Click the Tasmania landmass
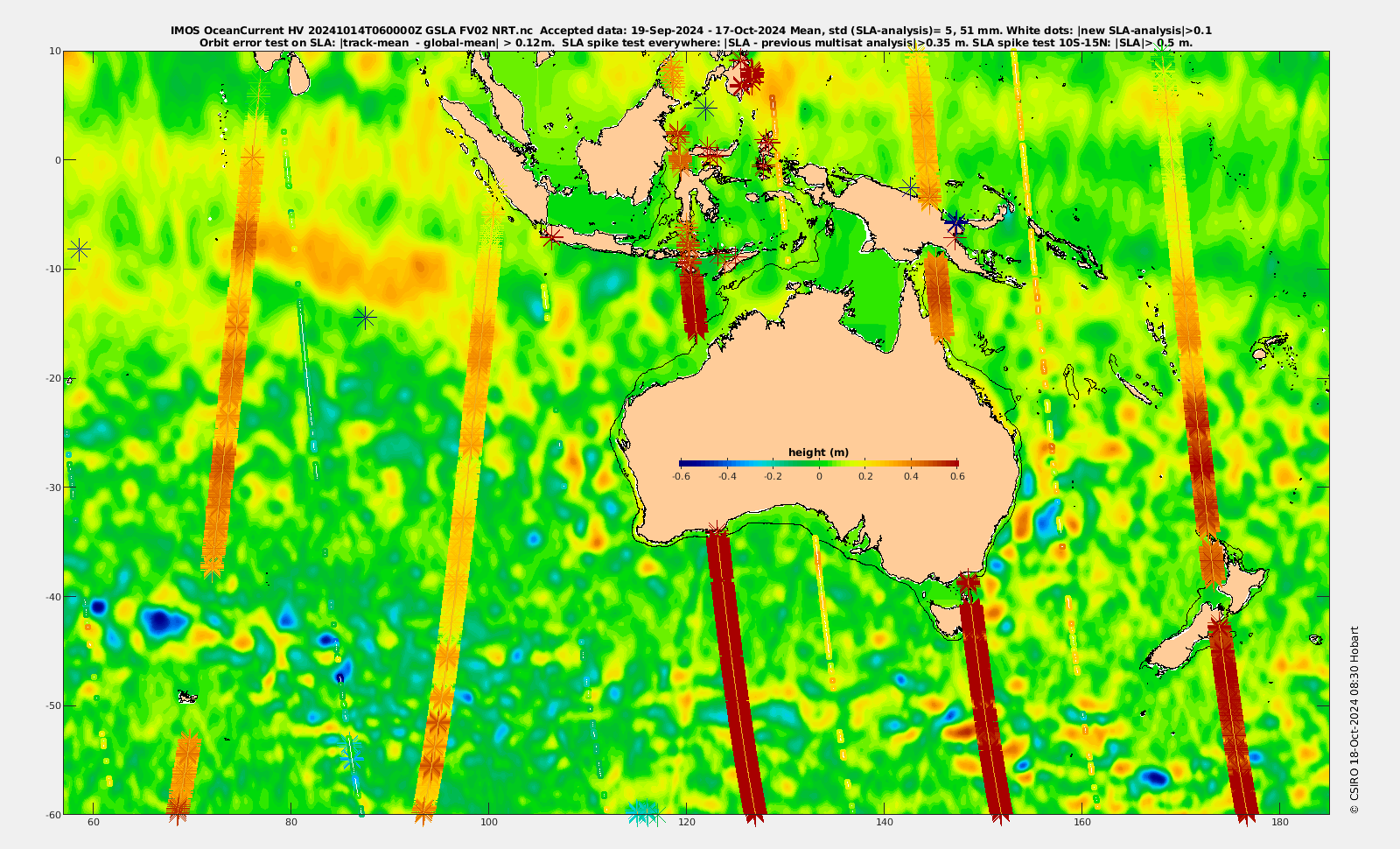1400x849 pixels. coord(949,619)
